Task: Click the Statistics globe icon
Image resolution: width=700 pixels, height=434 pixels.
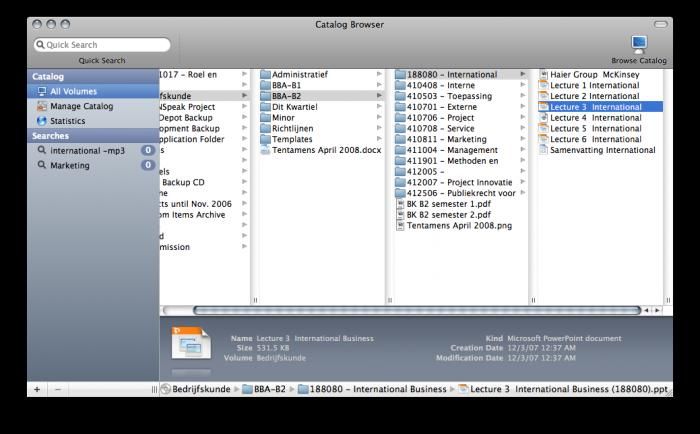Action: [x=42, y=121]
